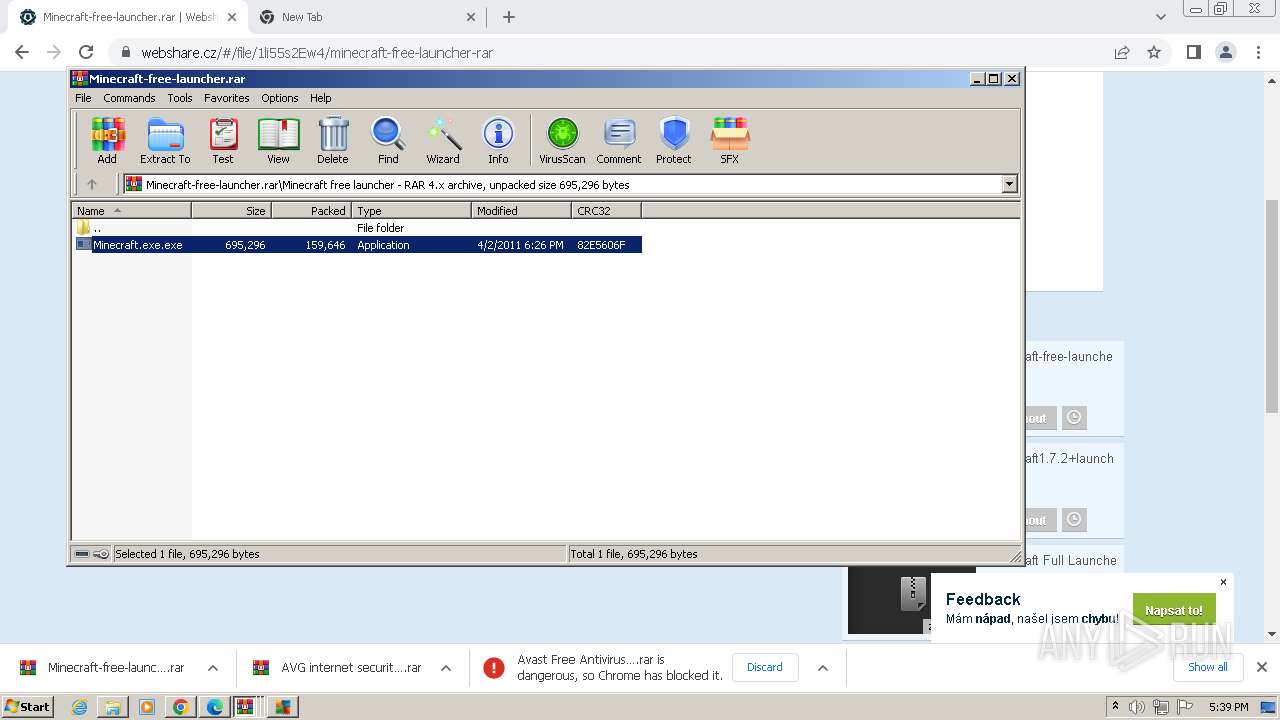1280x720 pixels.
Task: Click the Add toolbar icon in WinRAR
Action: pyautogui.click(x=107, y=140)
